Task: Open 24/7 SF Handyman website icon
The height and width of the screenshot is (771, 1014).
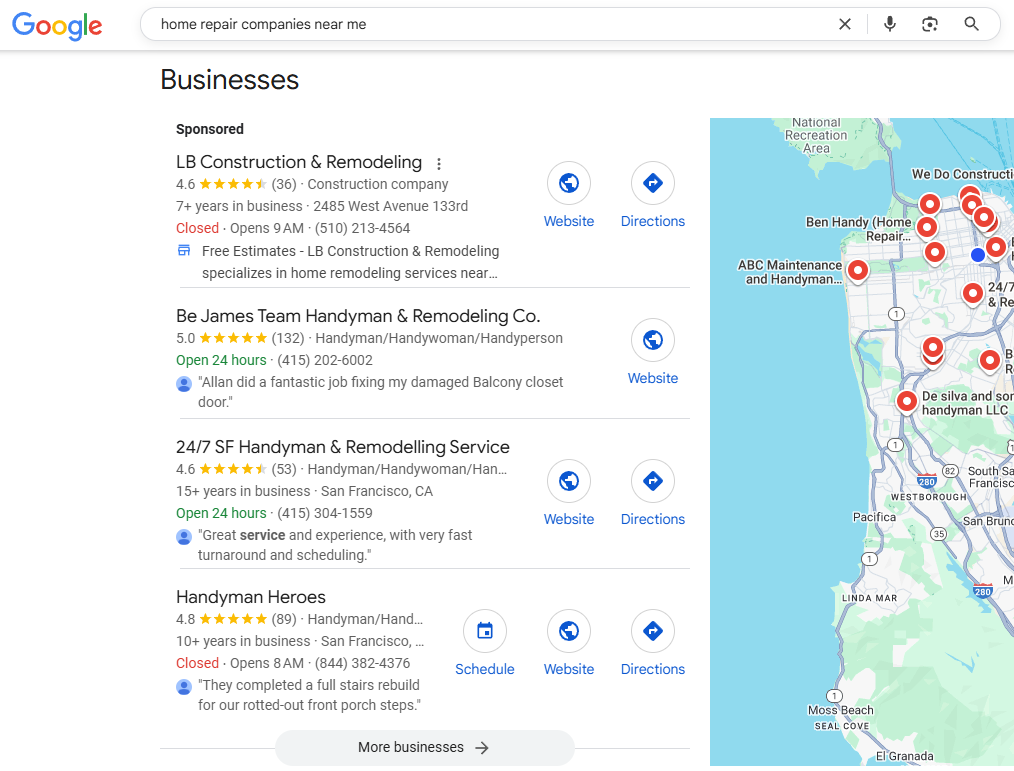Action: (x=569, y=481)
